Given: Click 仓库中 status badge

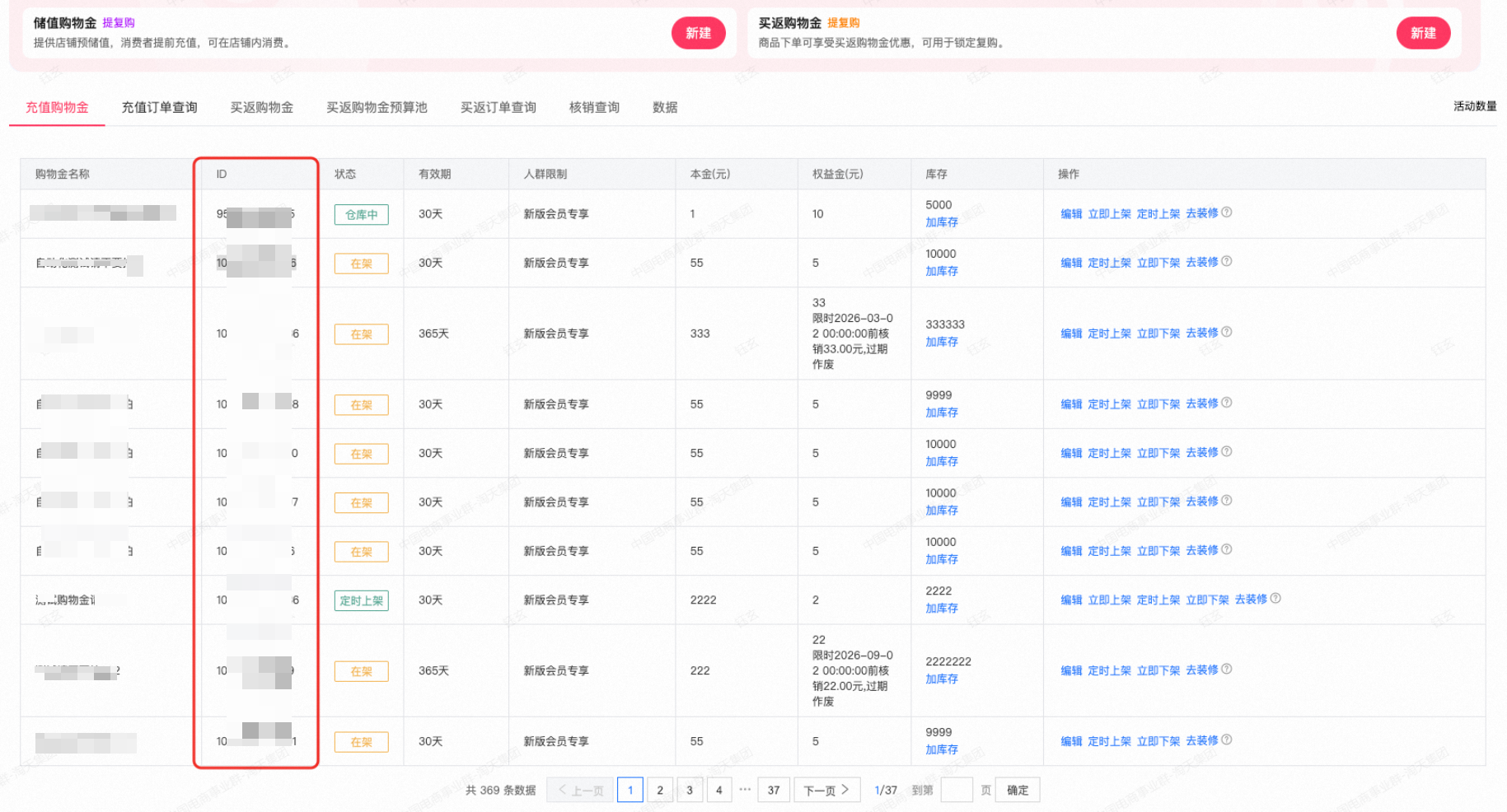Looking at the screenshot, I should click(361, 215).
